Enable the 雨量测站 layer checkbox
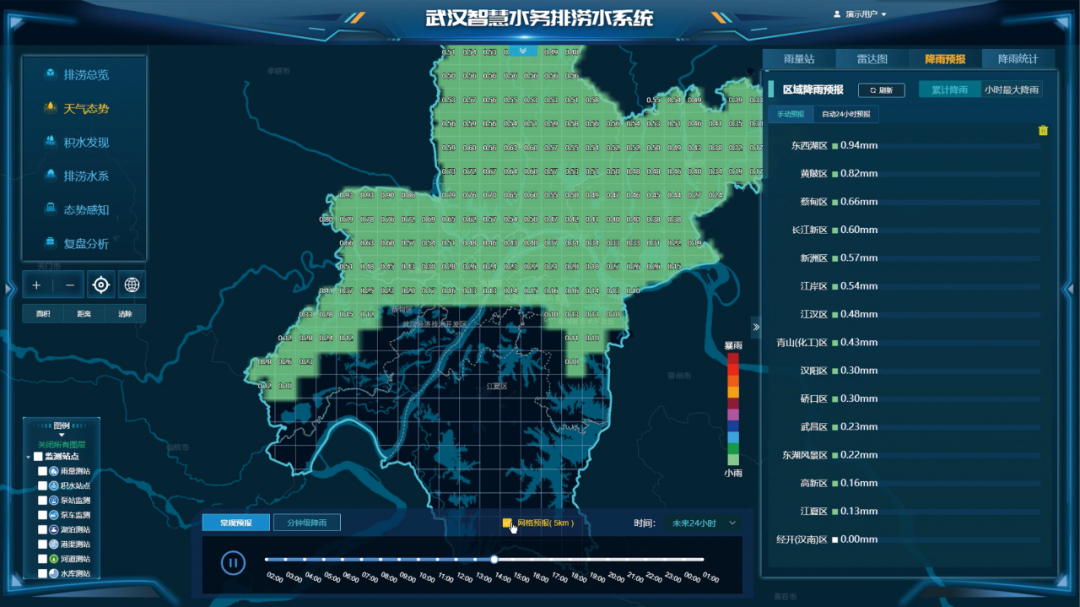This screenshot has width=1080, height=607. coord(42,471)
